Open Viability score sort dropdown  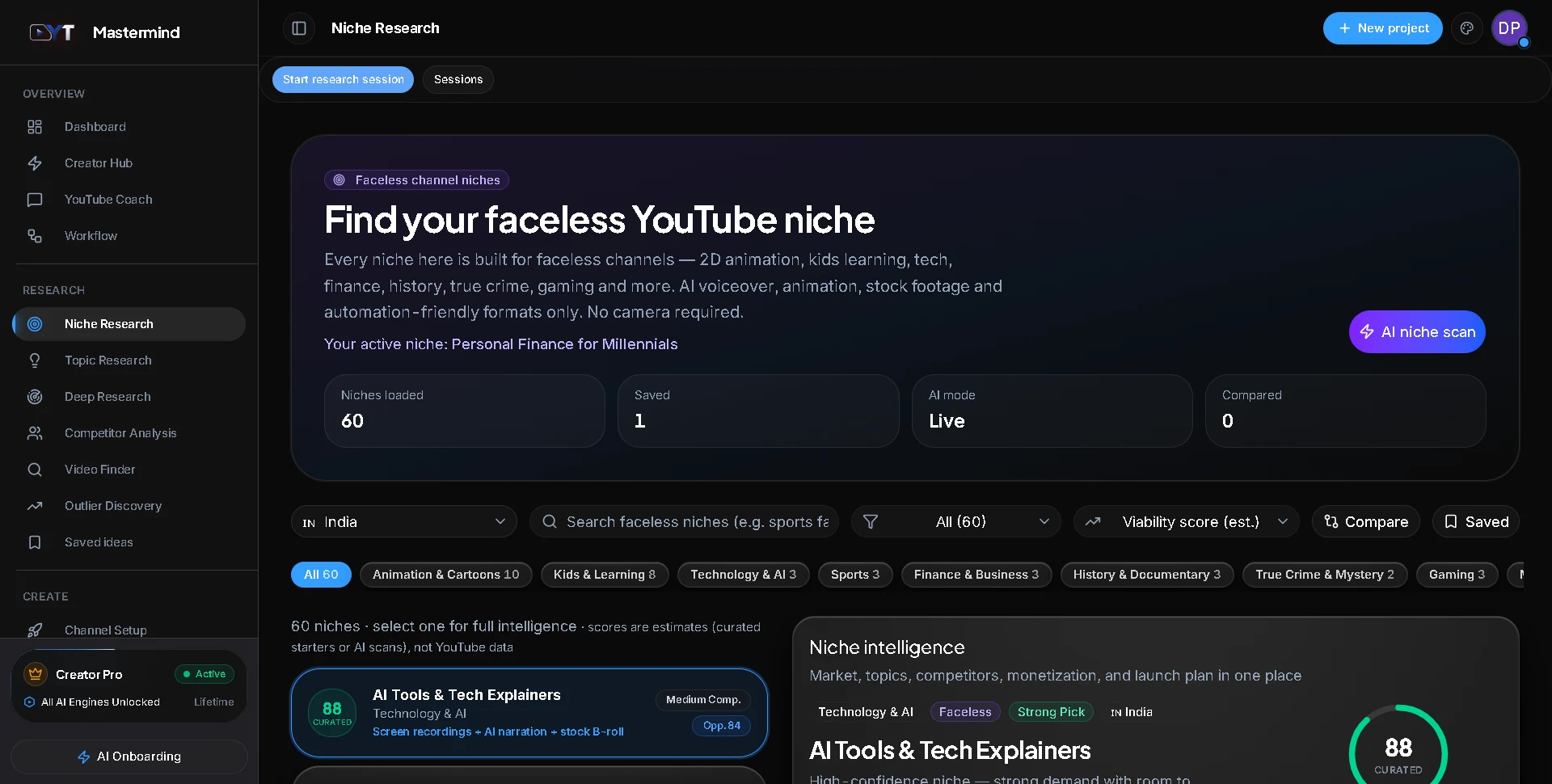[1187, 522]
